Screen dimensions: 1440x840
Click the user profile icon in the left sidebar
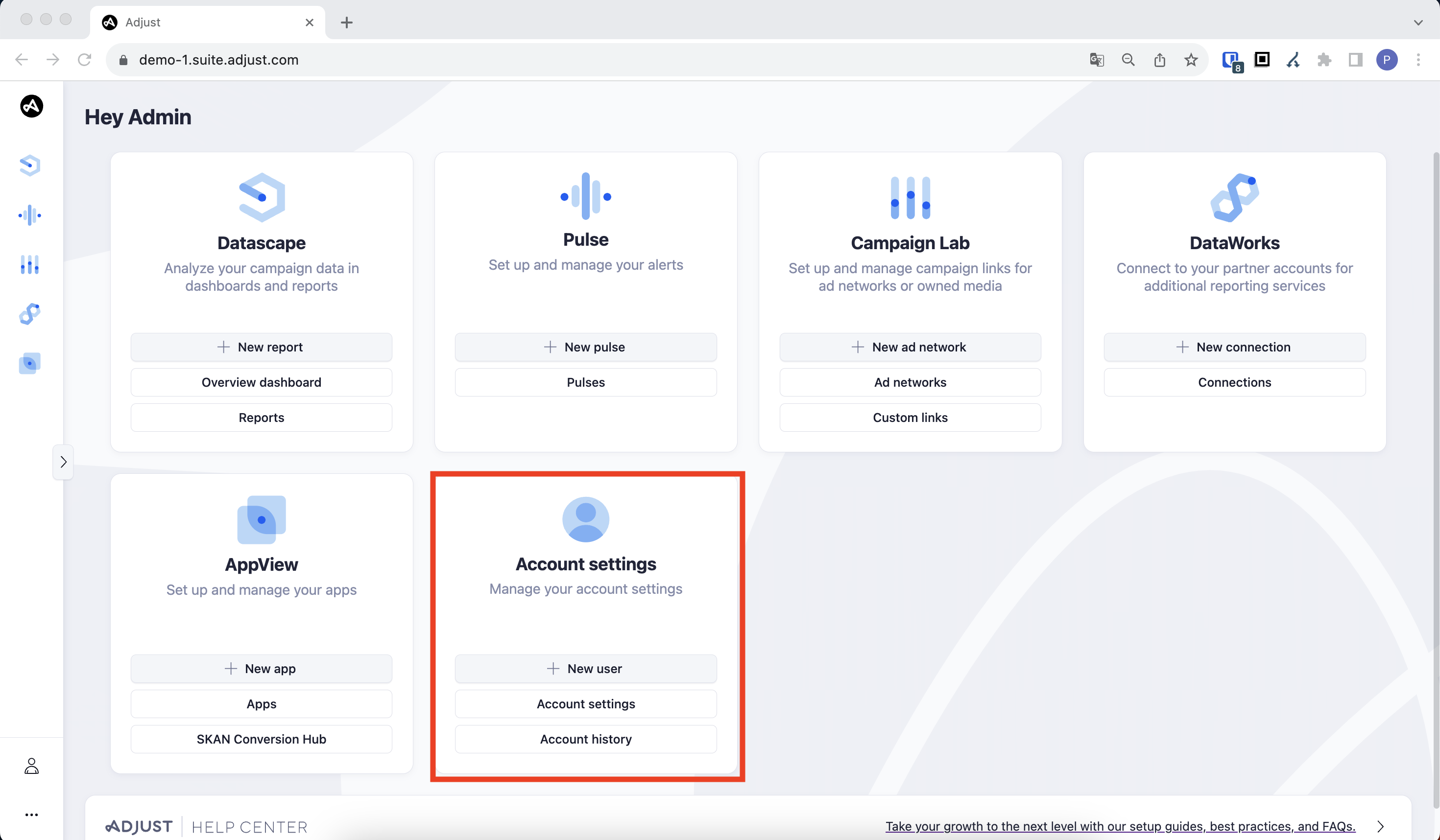point(31,766)
